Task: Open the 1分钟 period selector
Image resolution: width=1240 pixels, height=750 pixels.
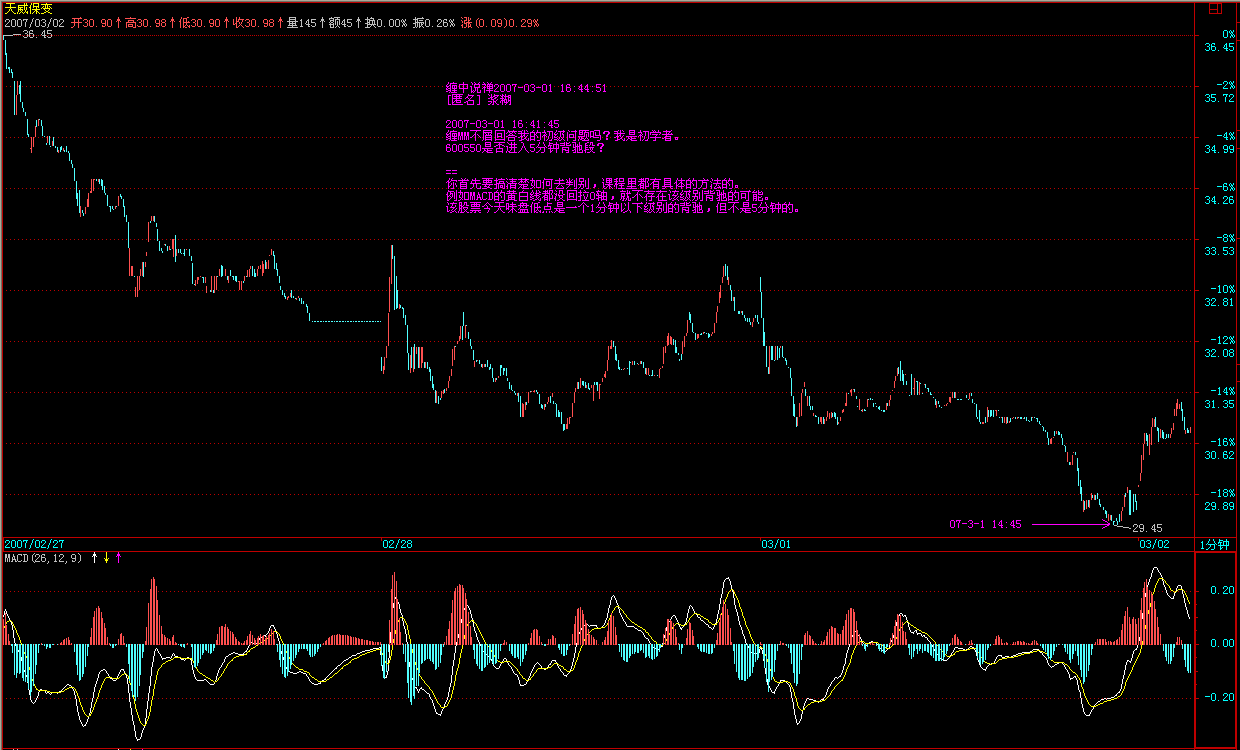Action: (x=1217, y=544)
